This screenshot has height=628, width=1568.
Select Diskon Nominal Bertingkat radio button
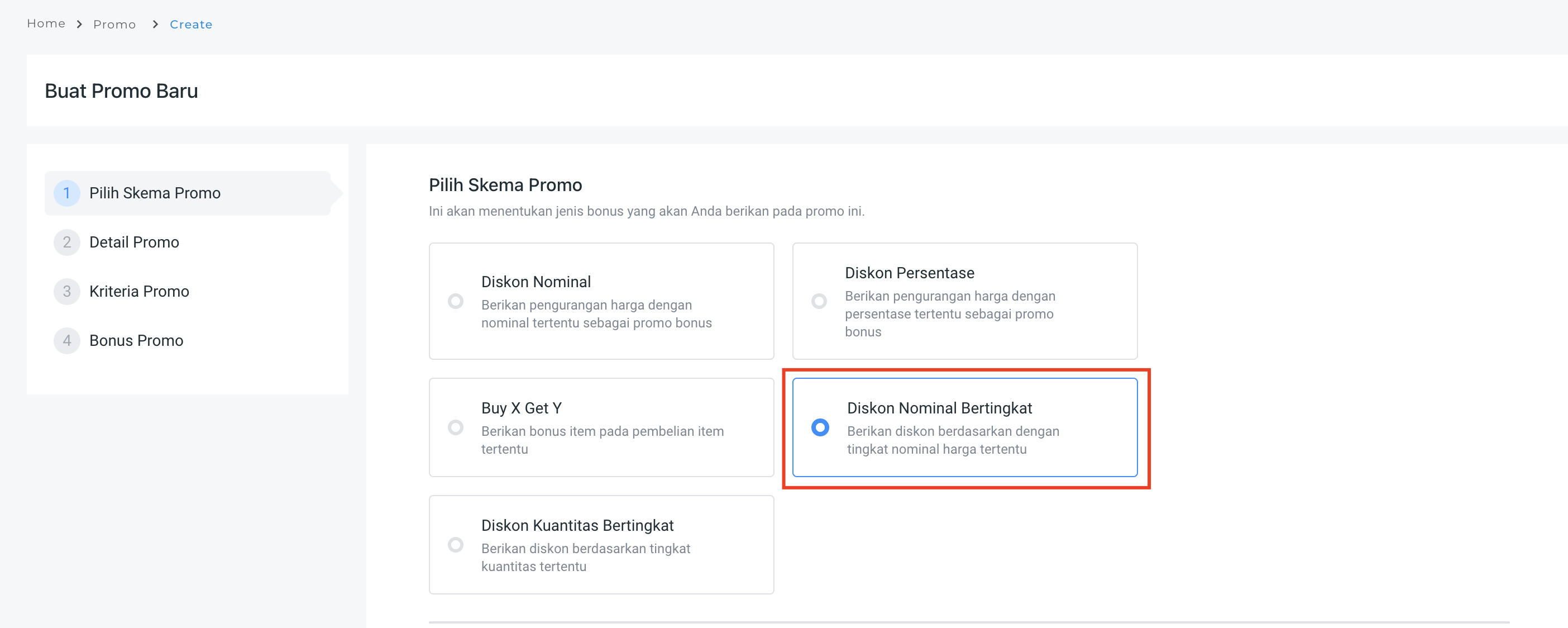pos(820,427)
